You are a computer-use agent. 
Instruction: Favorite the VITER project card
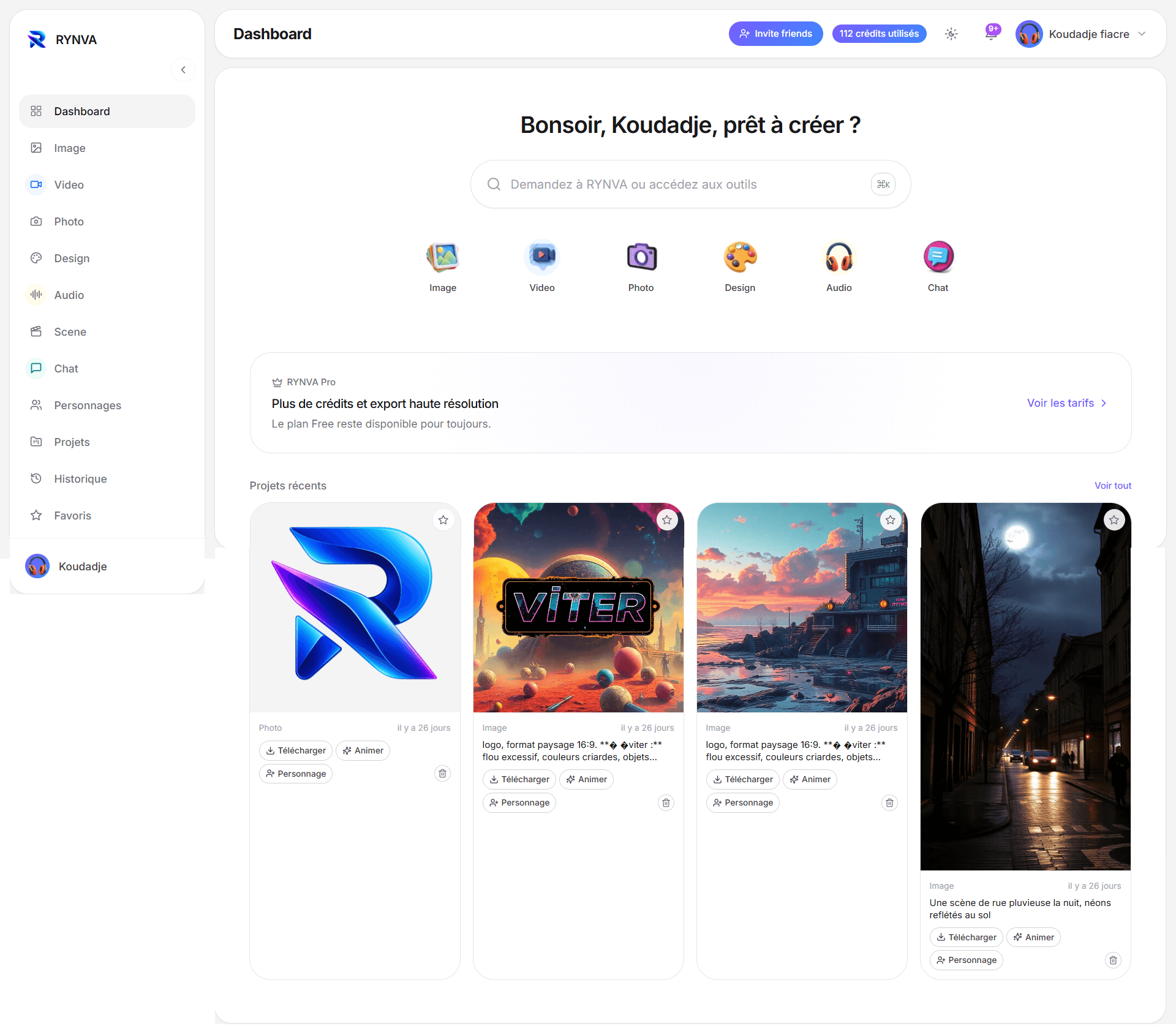coord(667,520)
